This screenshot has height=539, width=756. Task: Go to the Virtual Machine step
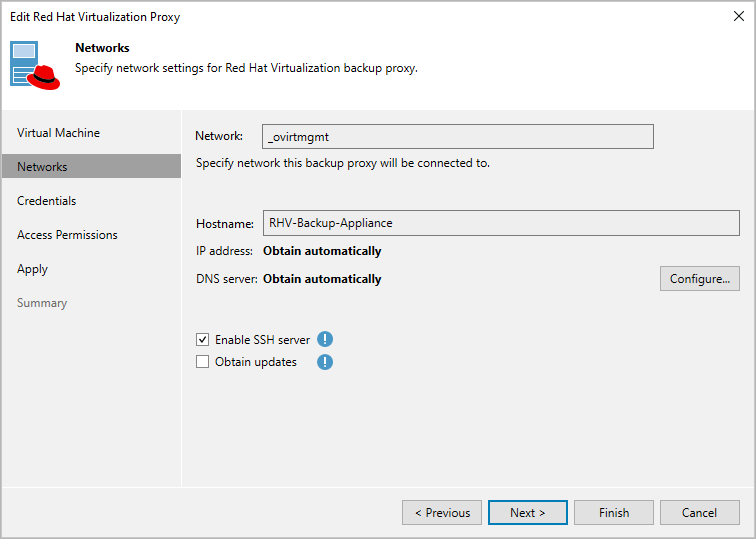(58, 133)
